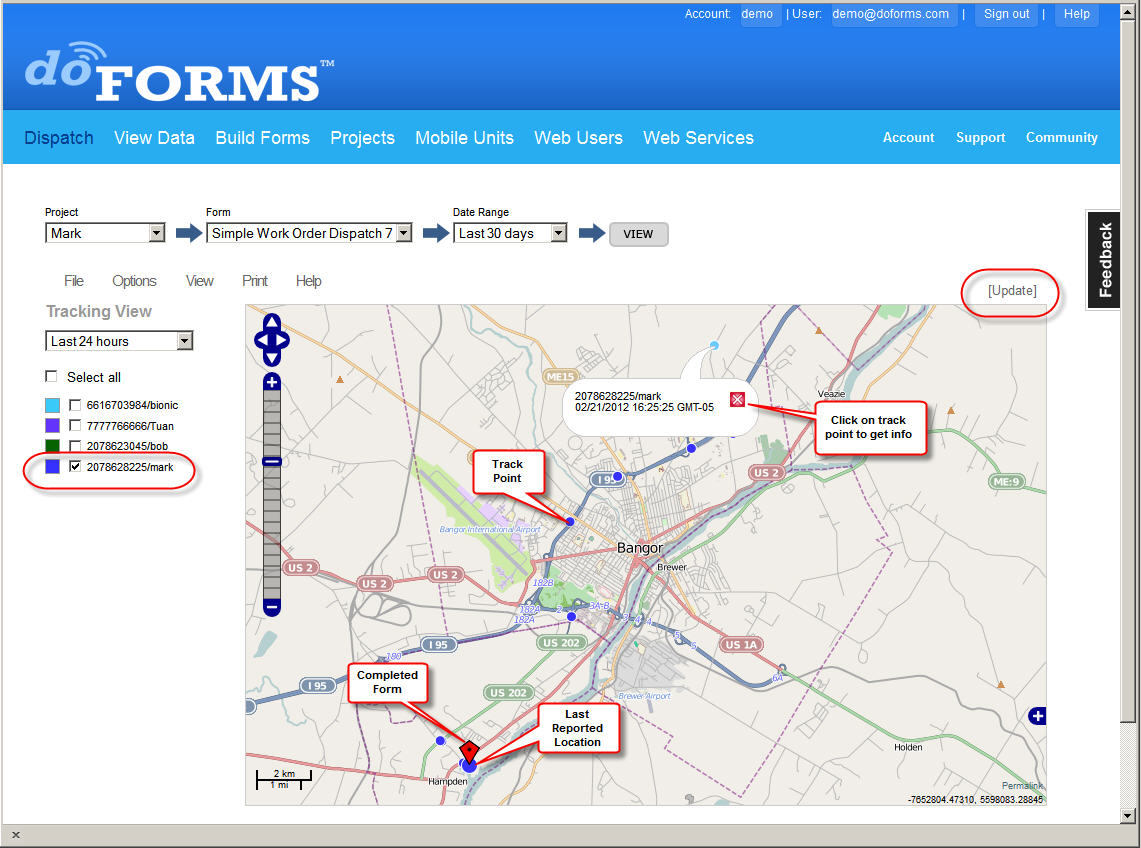Viewport: 1141px width, 848px height.
Task: Open the Projects tab
Action: coord(362,138)
